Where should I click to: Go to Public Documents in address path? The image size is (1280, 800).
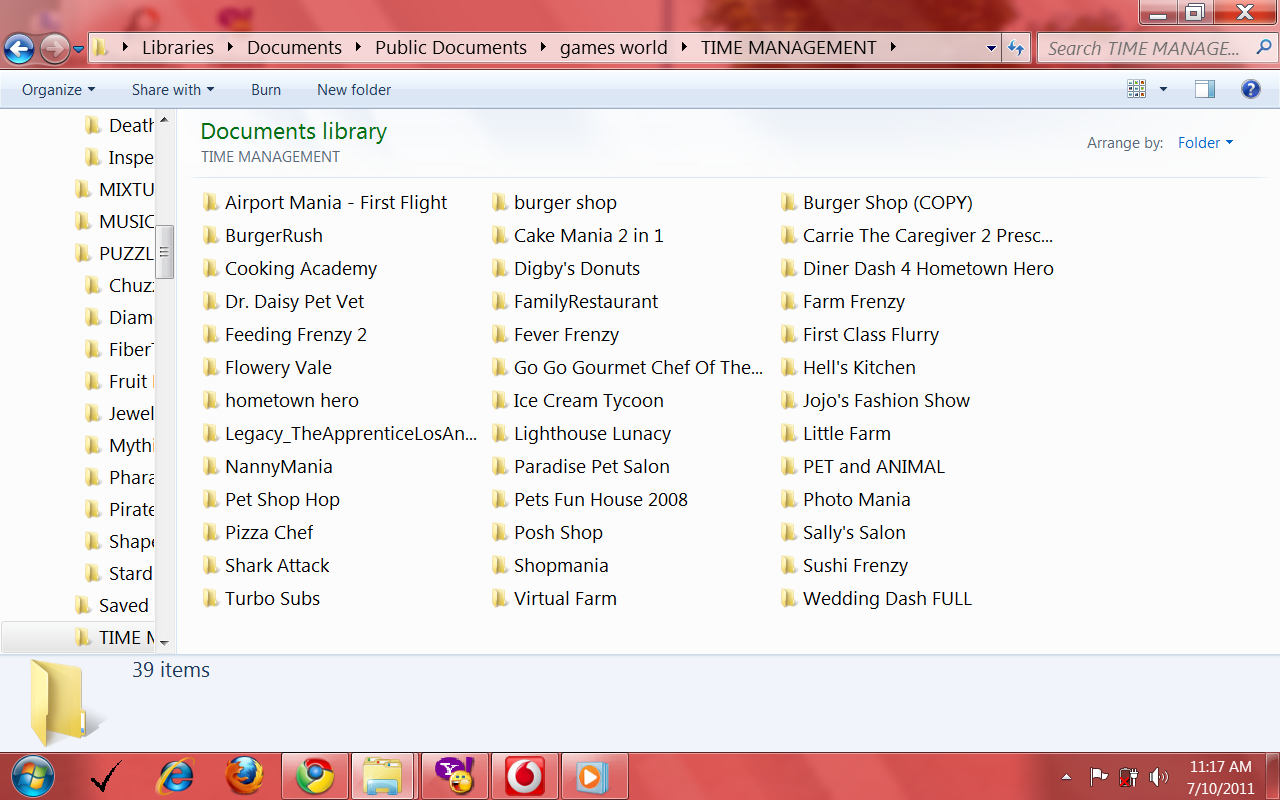[451, 47]
